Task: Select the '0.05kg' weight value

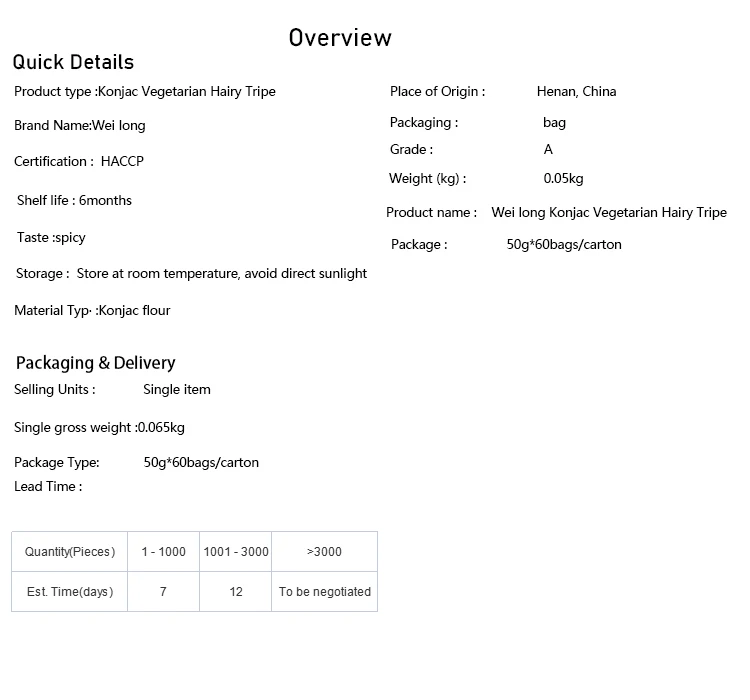Action: click(x=563, y=178)
